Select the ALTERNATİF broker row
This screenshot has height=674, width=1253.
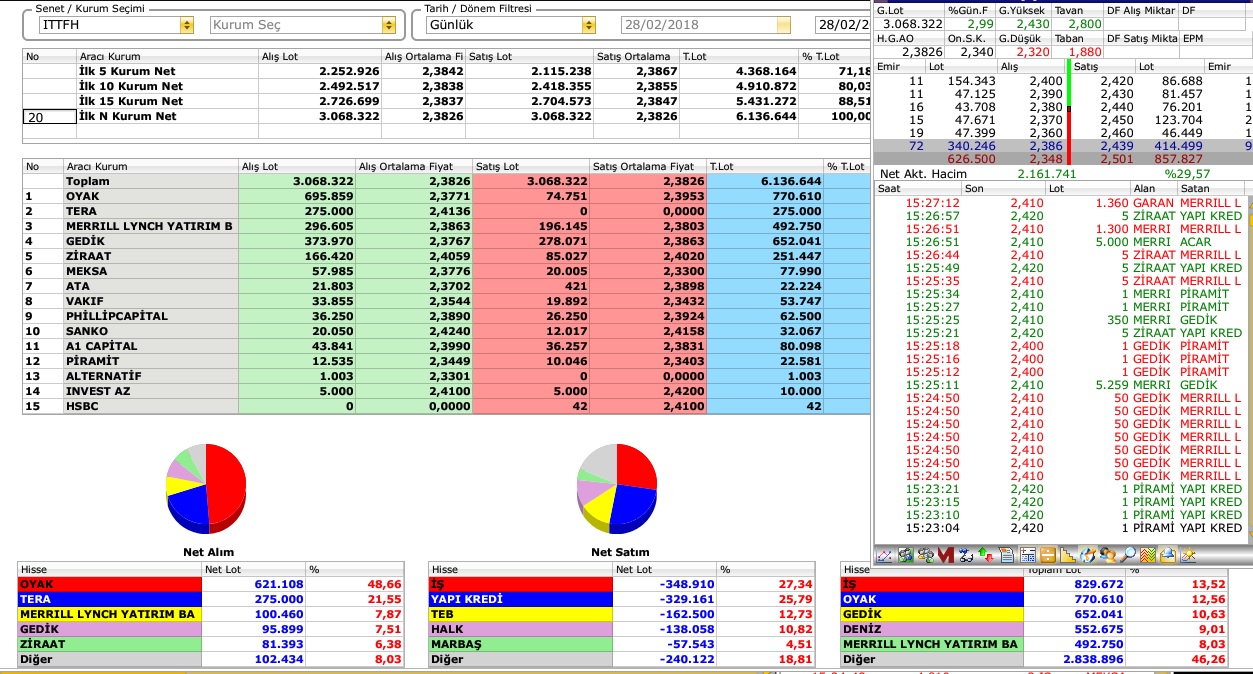[446, 376]
